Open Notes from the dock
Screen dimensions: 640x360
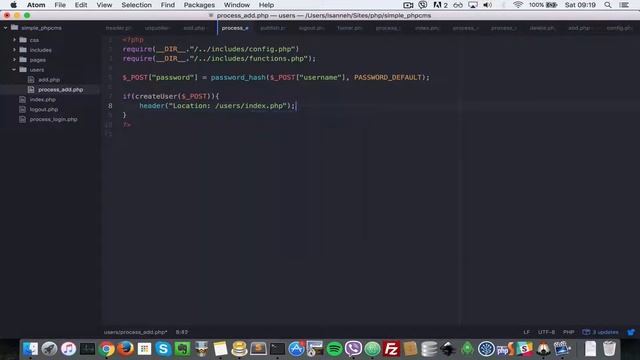coord(220,349)
